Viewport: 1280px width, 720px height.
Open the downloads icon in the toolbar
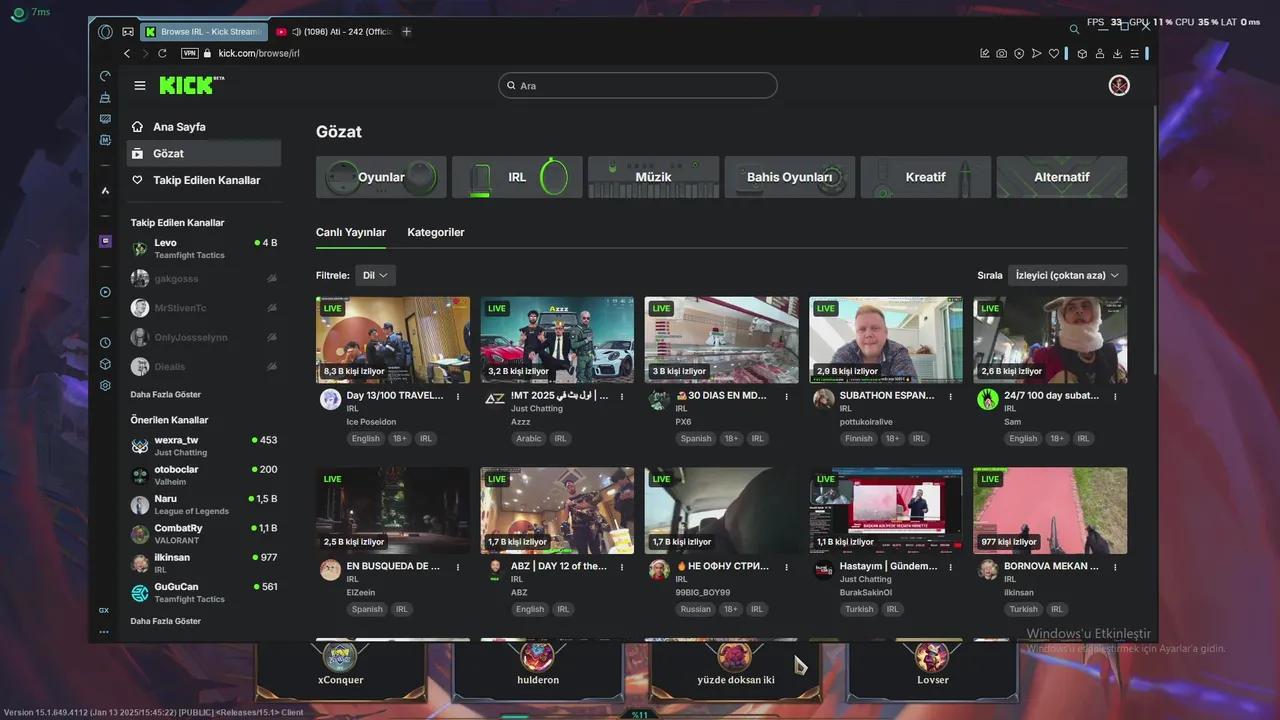[1118, 53]
